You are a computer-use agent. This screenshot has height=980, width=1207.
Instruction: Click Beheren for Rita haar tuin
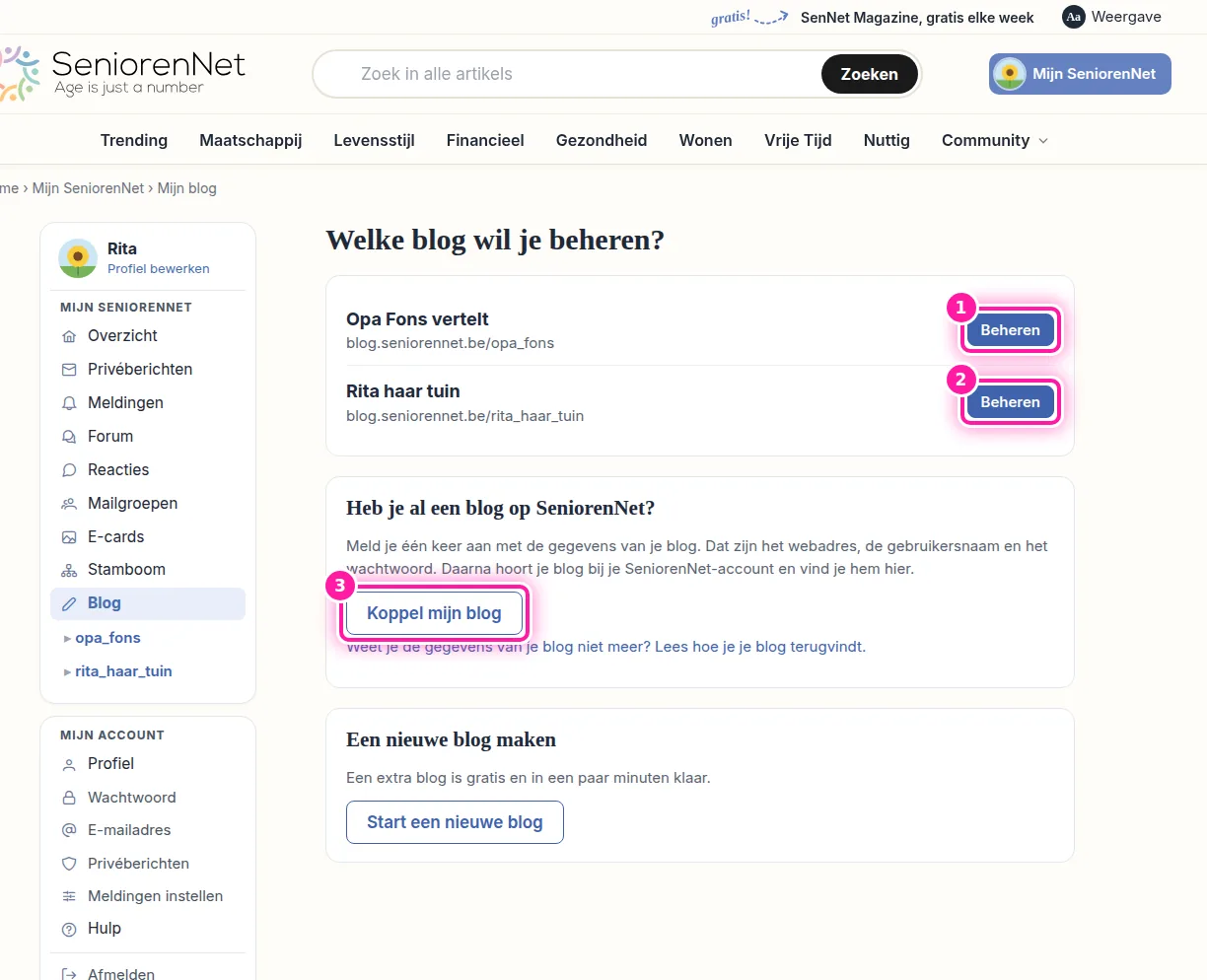1010,402
